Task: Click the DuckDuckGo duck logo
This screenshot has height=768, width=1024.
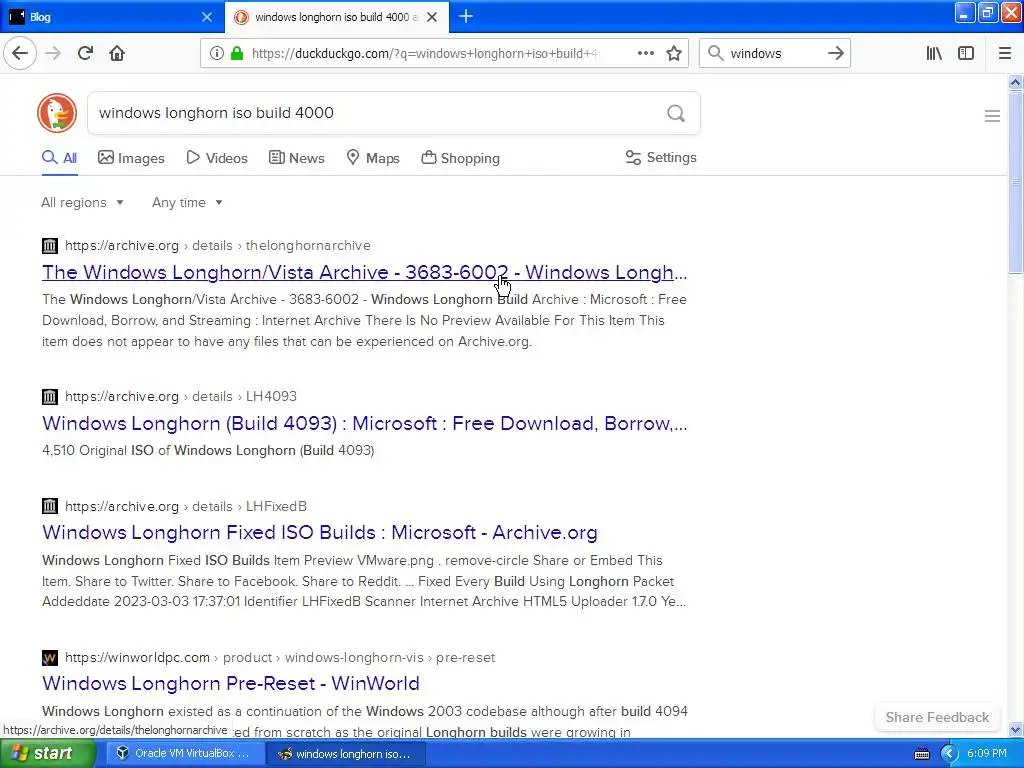Action: coord(57,113)
